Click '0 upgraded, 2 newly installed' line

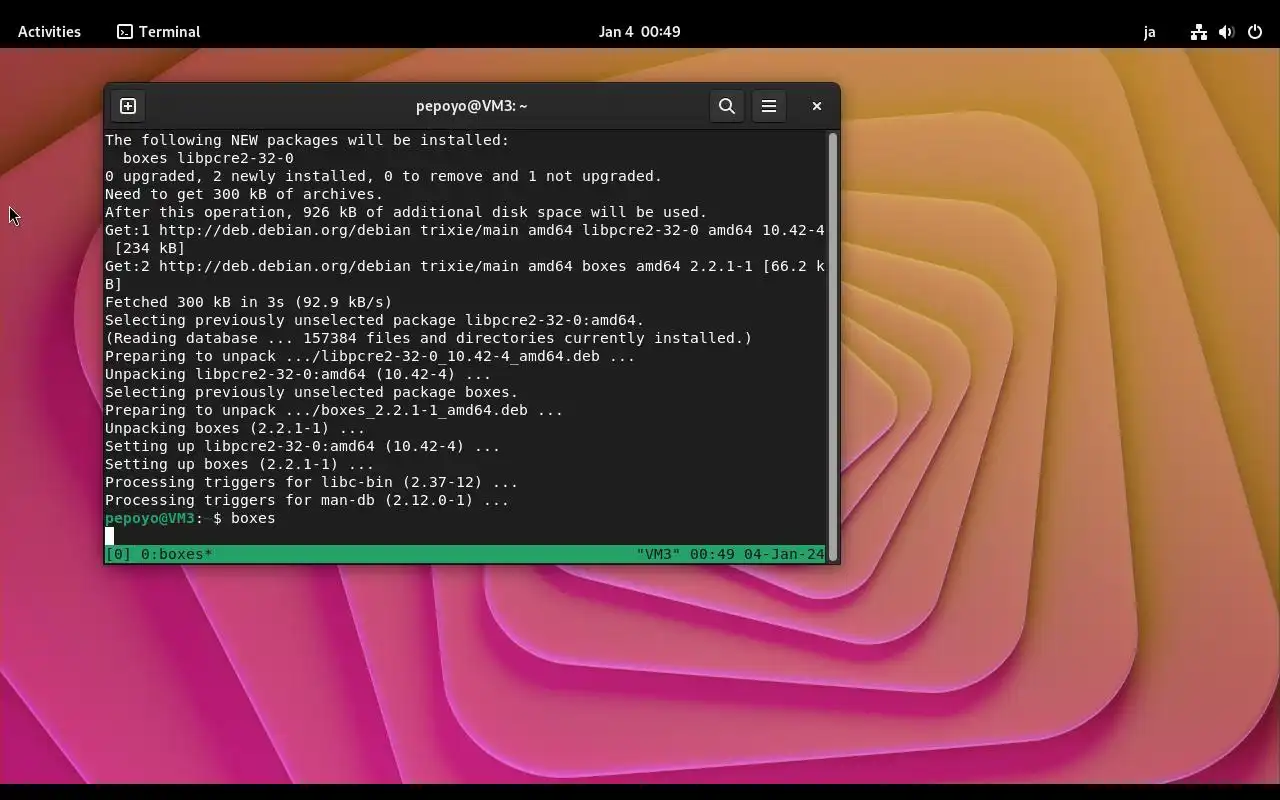(x=384, y=176)
